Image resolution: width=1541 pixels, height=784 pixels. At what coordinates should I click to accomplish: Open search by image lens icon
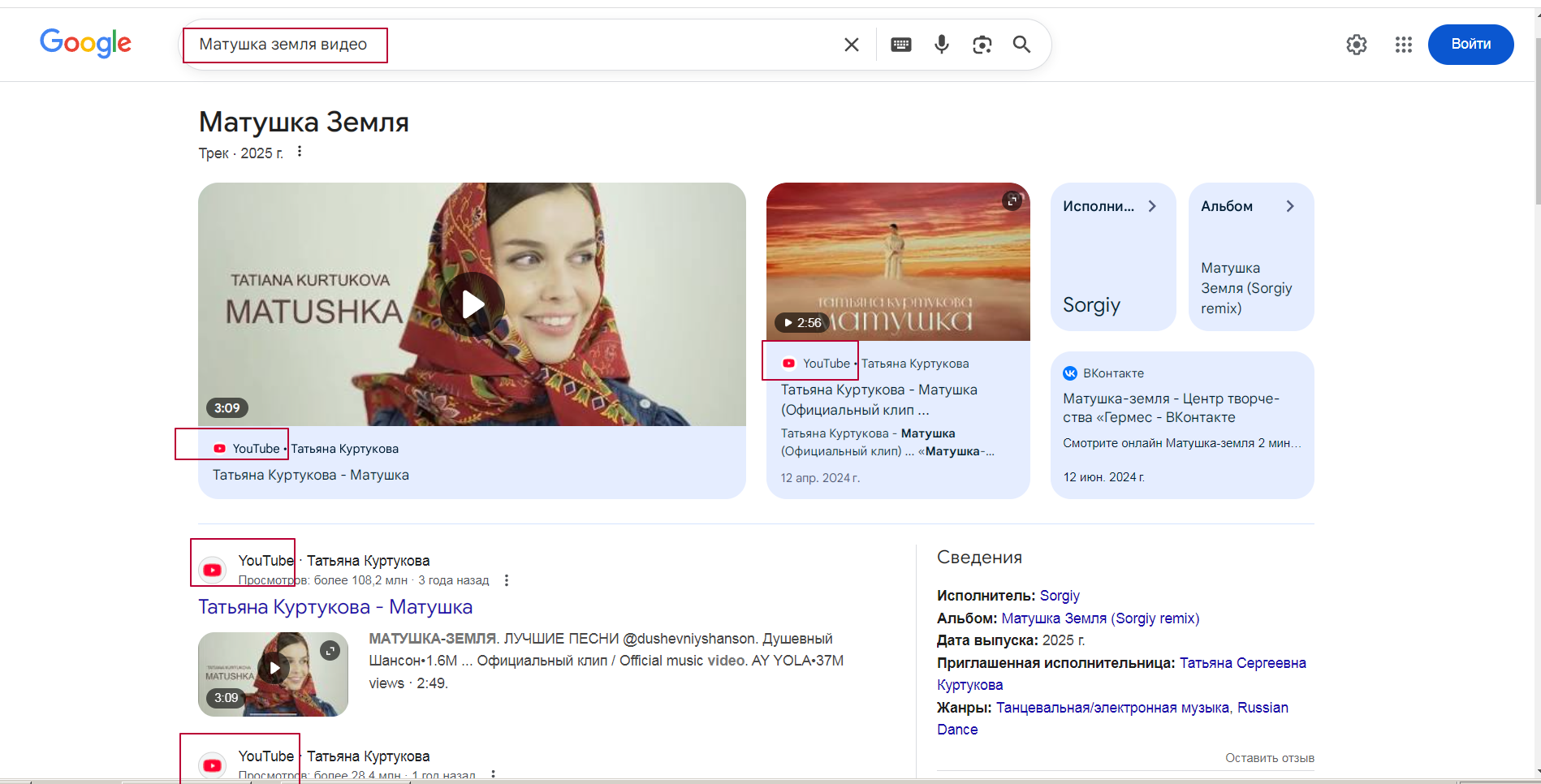pos(982,45)
